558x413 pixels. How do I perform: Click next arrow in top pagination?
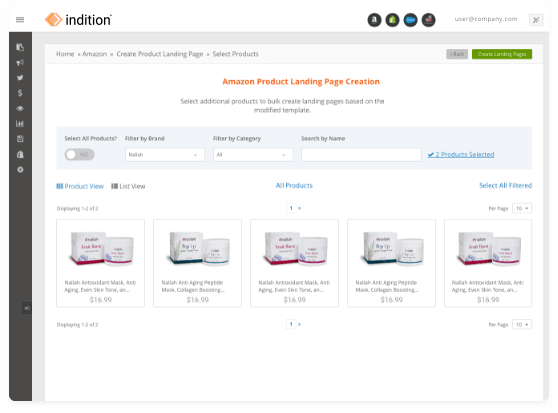[299, 208]
